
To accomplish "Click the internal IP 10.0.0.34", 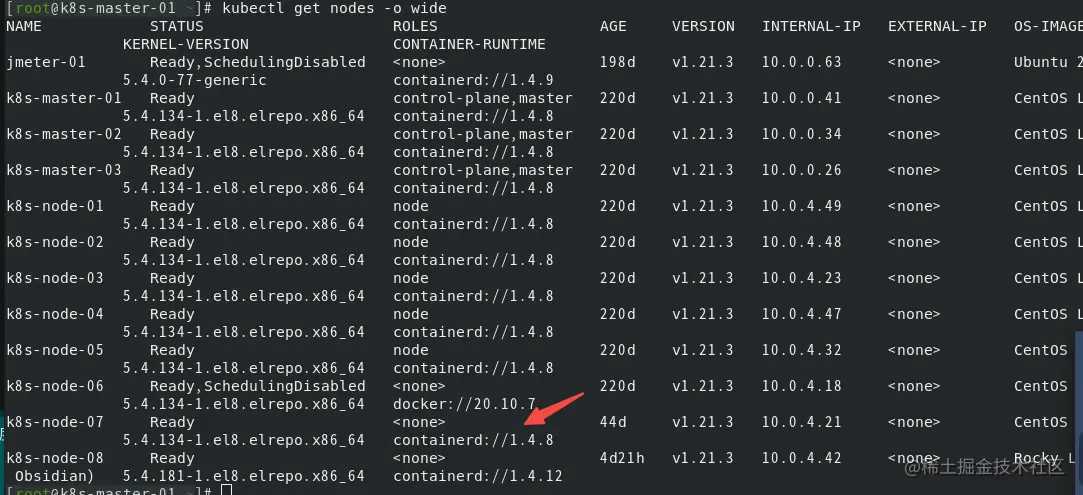I will pos(802,134).
